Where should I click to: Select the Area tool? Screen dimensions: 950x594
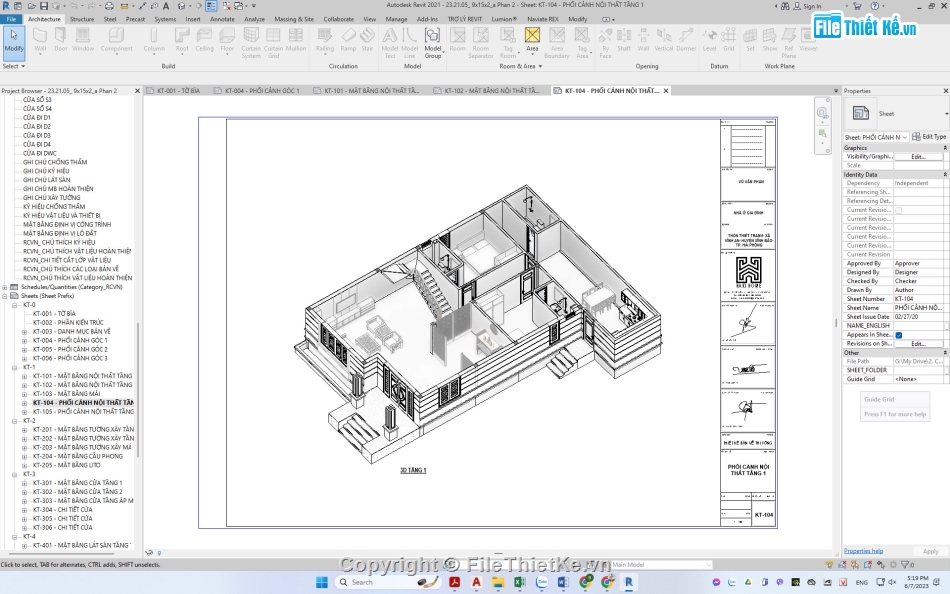click(532, 41)
